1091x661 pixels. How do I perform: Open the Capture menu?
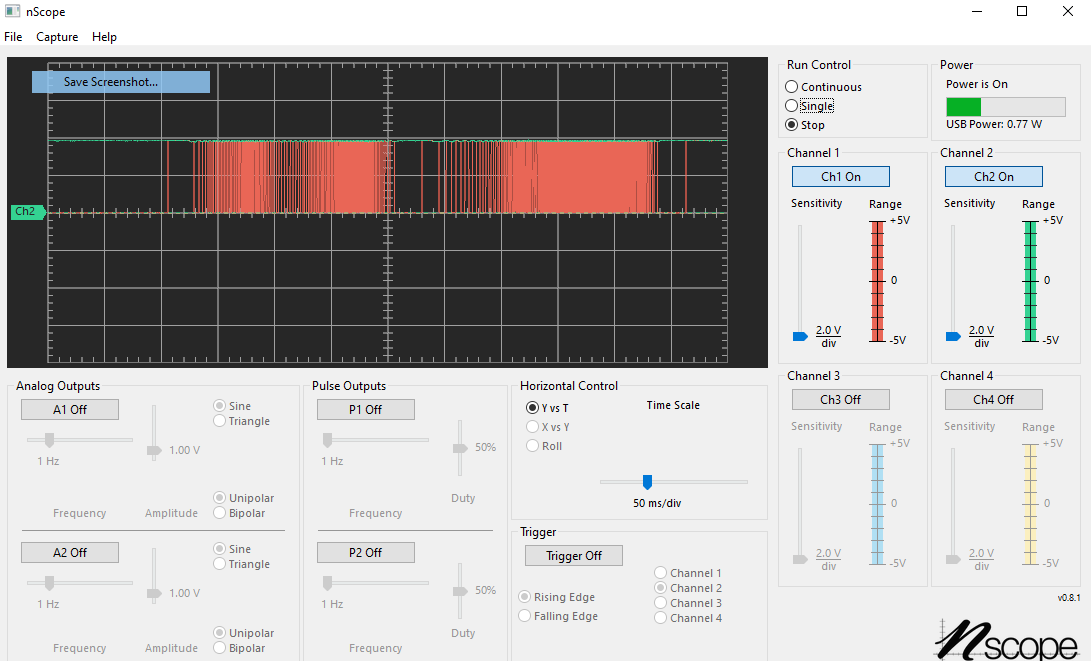[x=57, y=37]
